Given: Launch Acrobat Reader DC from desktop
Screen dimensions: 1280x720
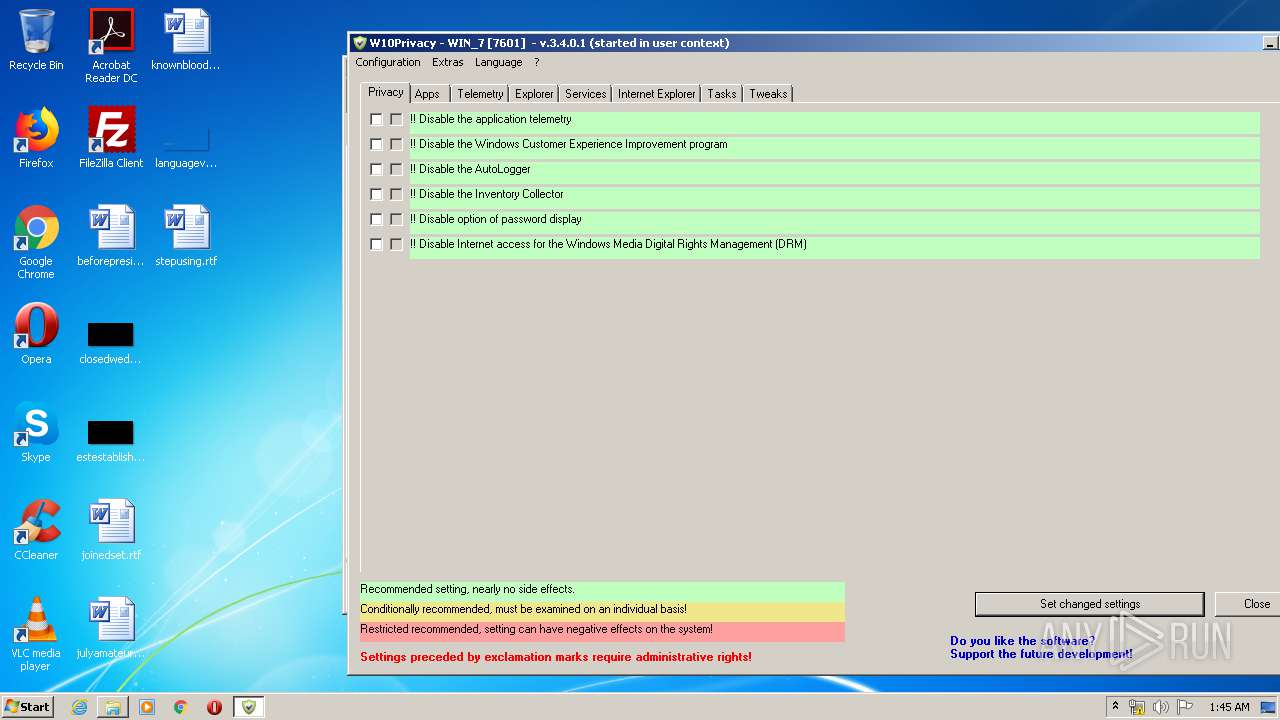Looking at the screenshot, I should coord(111,46).
